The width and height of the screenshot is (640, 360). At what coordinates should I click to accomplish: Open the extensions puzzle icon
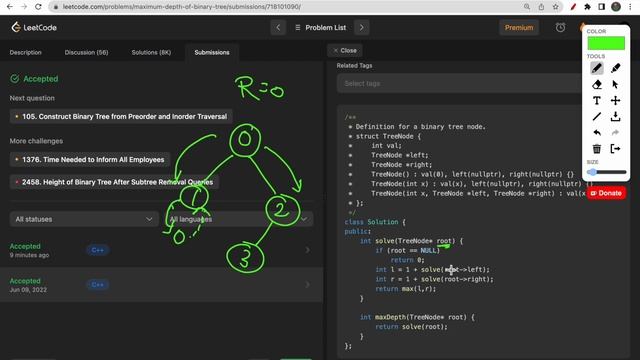pyautogui.click(x=587, y=7)
